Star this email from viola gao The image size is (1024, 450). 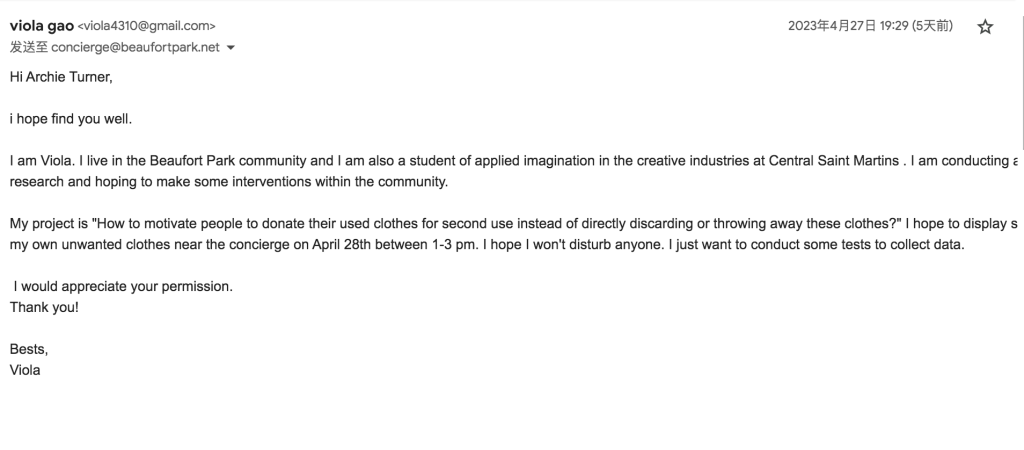click(985, 27)
